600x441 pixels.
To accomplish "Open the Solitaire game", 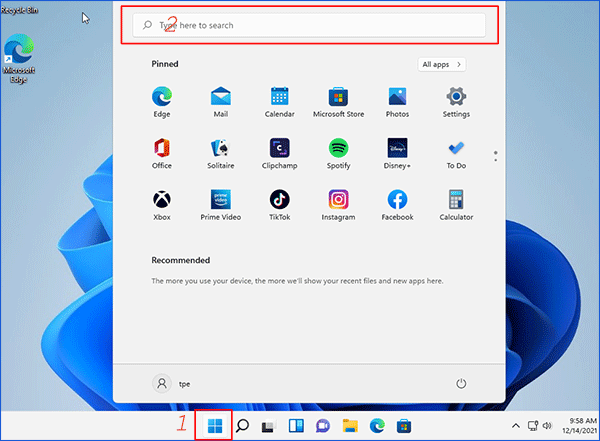I will click(x=221, y=154).
